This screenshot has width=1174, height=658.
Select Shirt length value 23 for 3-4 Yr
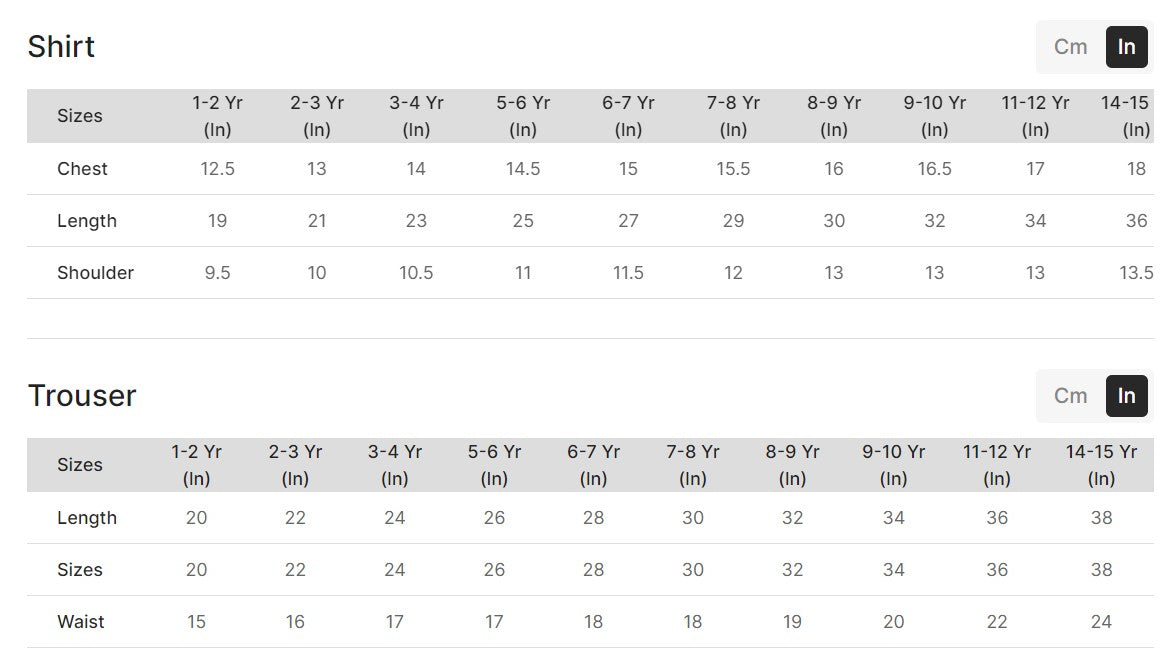[416, 221]
